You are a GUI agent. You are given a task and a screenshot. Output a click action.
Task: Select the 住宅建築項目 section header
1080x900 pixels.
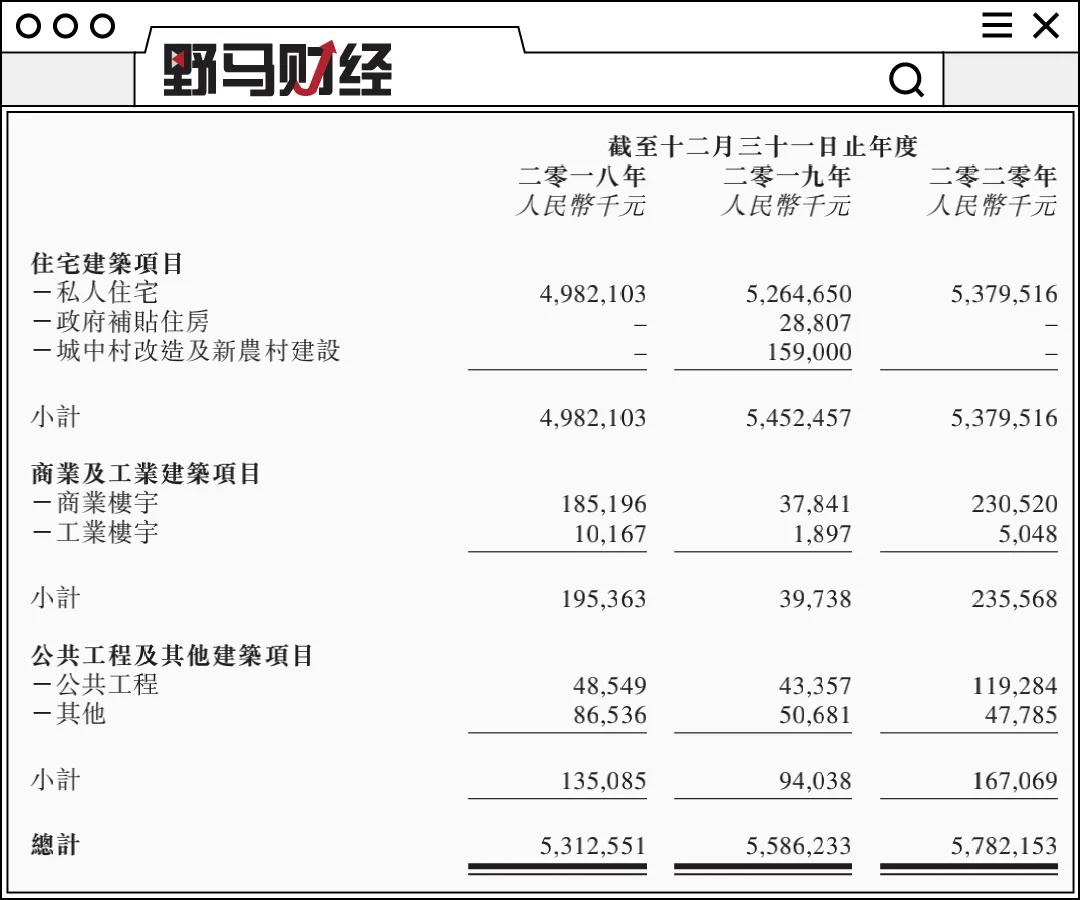point(110,264)
